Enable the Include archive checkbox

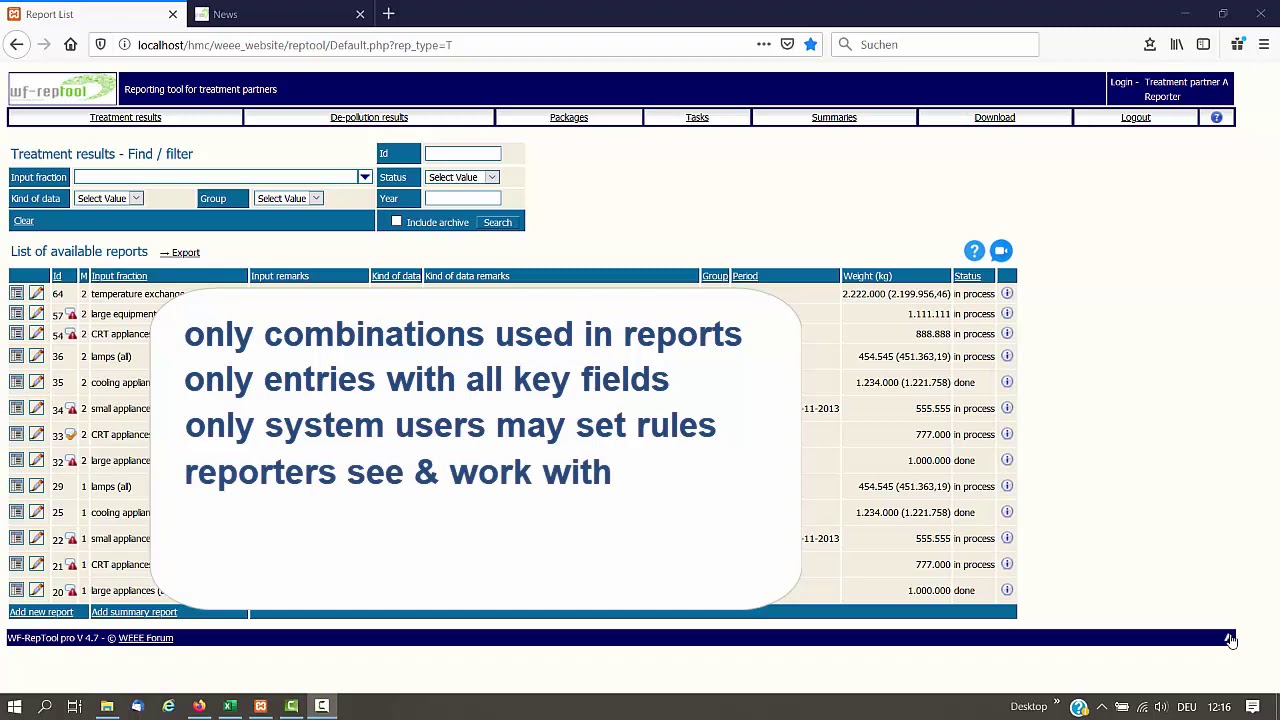pos(397,221)
